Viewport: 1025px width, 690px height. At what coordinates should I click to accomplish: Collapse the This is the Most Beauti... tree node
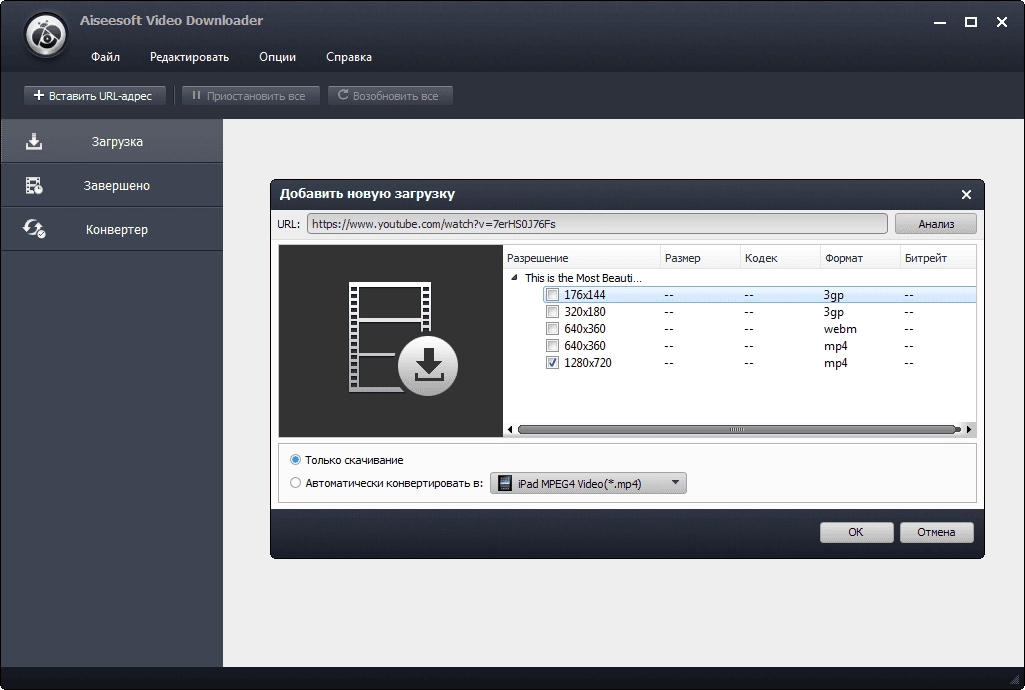pos(514,278)
